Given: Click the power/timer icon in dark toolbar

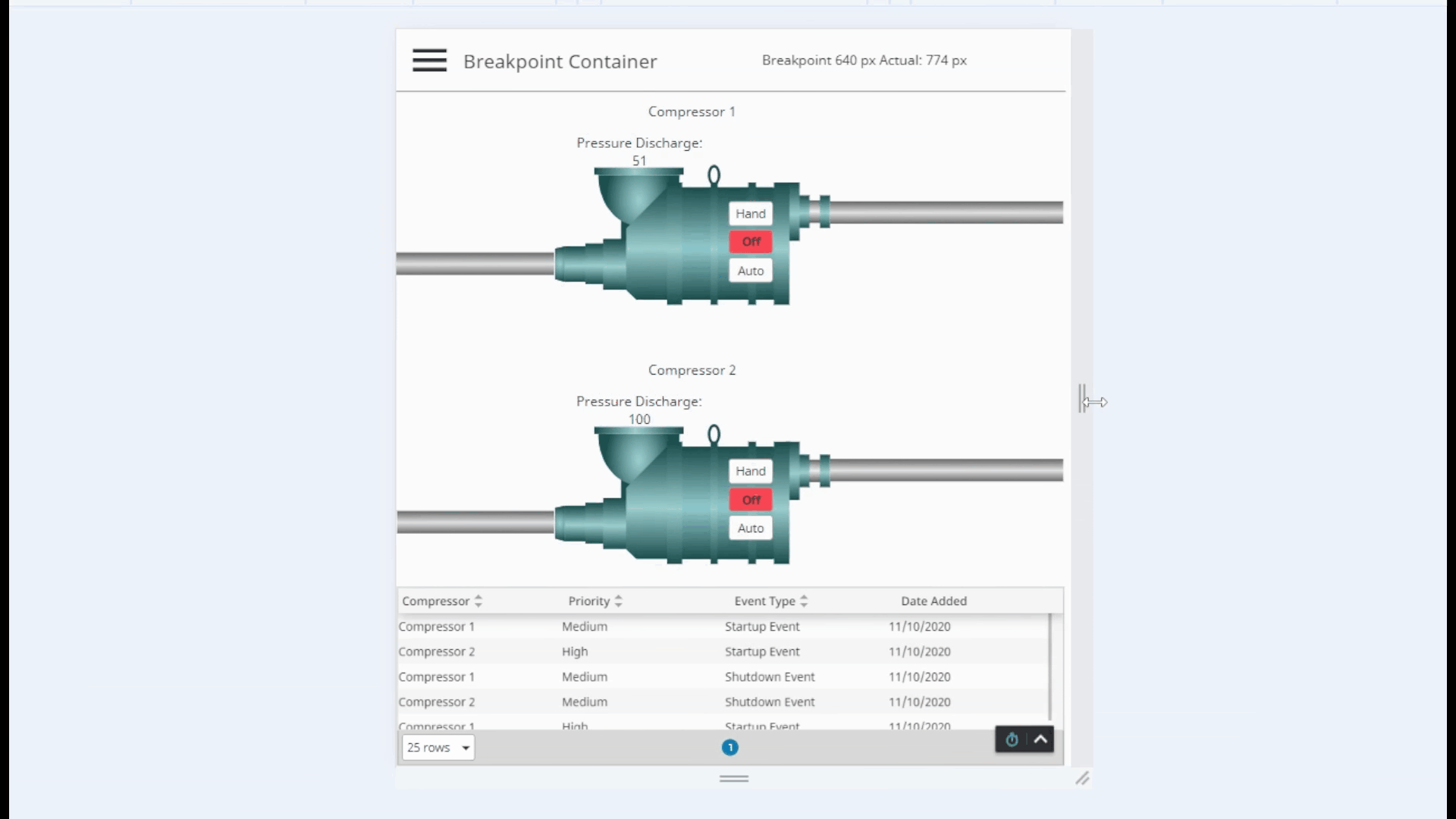Looking at the screenshot, I should [x=1012, y=739].
